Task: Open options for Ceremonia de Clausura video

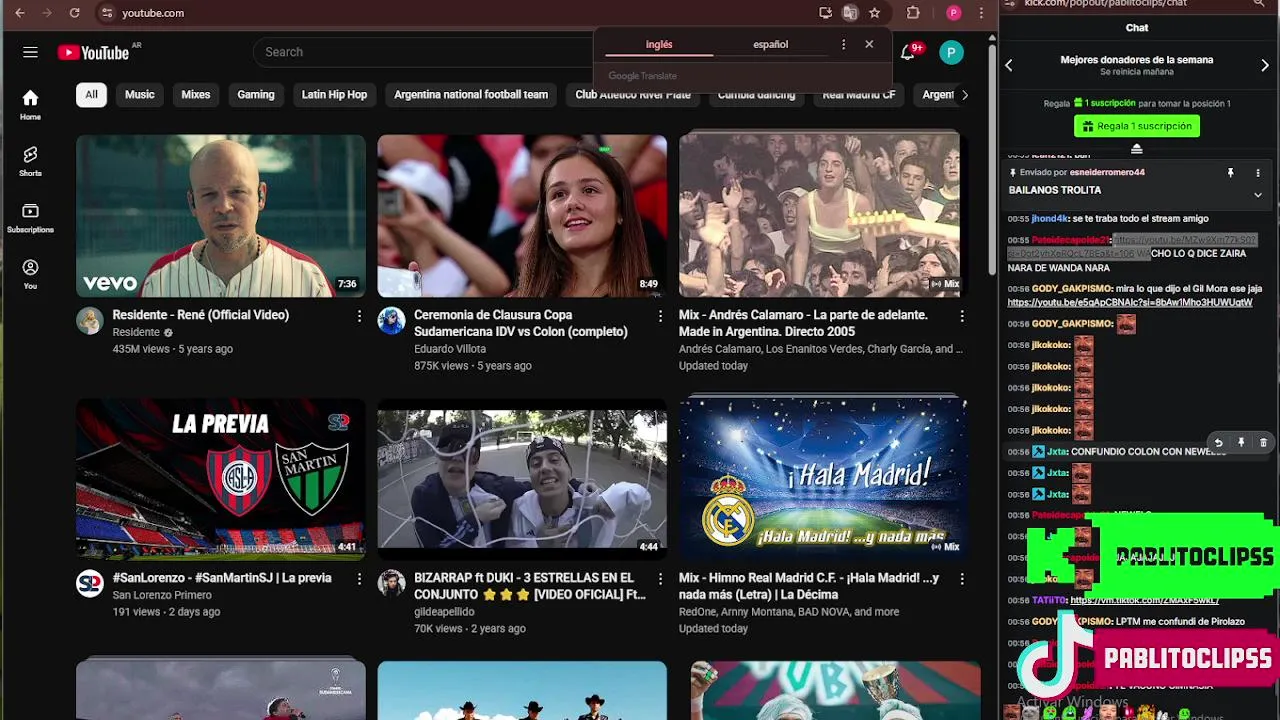Action: [x=660, y=316]
